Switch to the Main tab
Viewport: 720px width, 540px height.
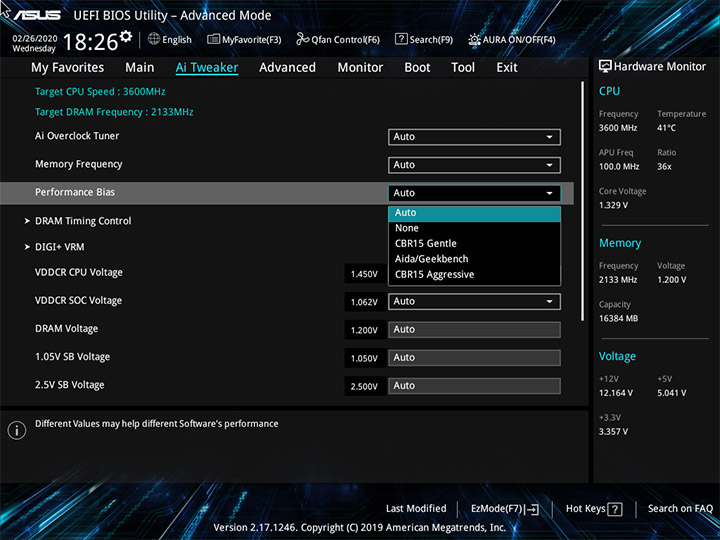click(140, 68)
